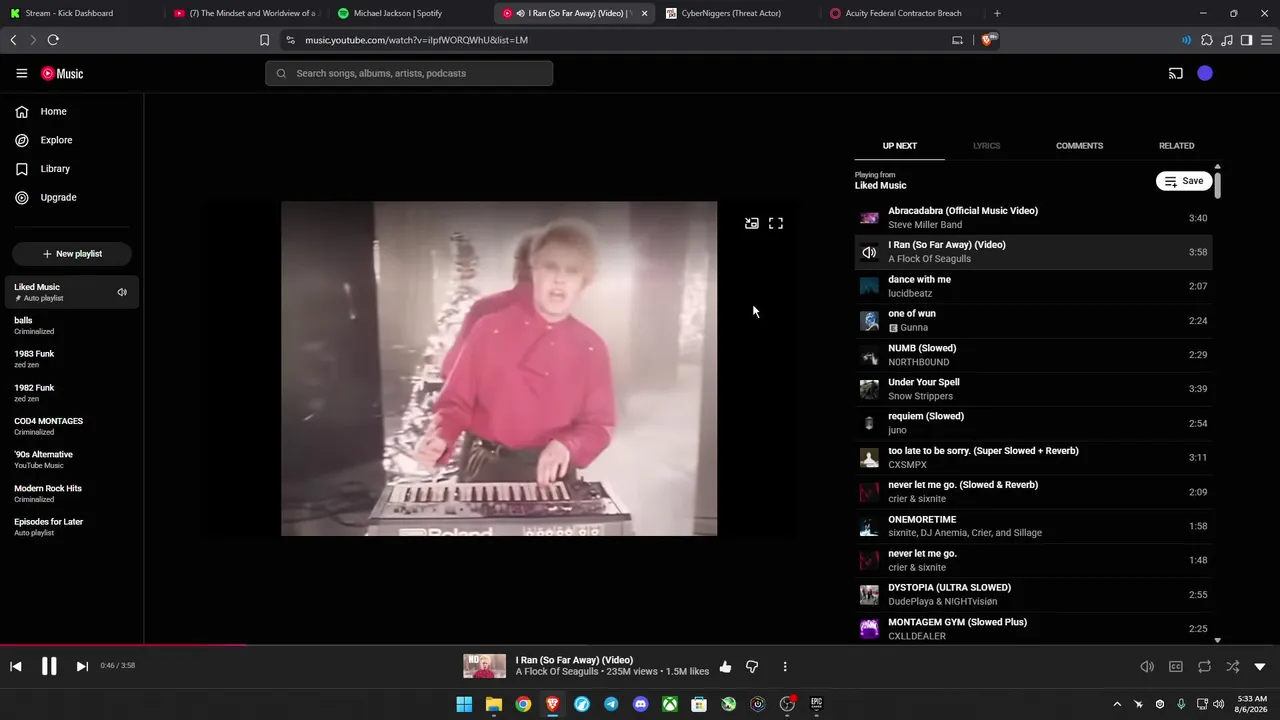Bookmark this page
1280x720 pixels.
coord(264,40)
